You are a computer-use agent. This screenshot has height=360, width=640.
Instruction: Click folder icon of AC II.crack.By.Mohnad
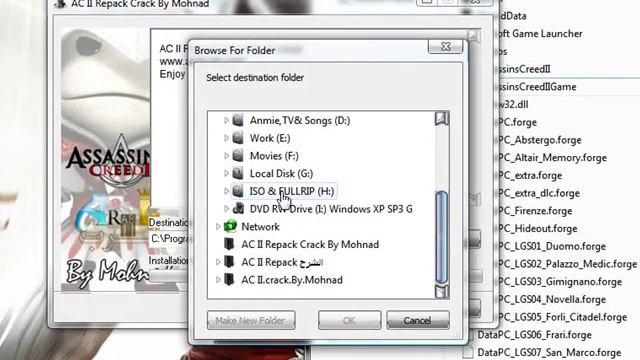229,280
